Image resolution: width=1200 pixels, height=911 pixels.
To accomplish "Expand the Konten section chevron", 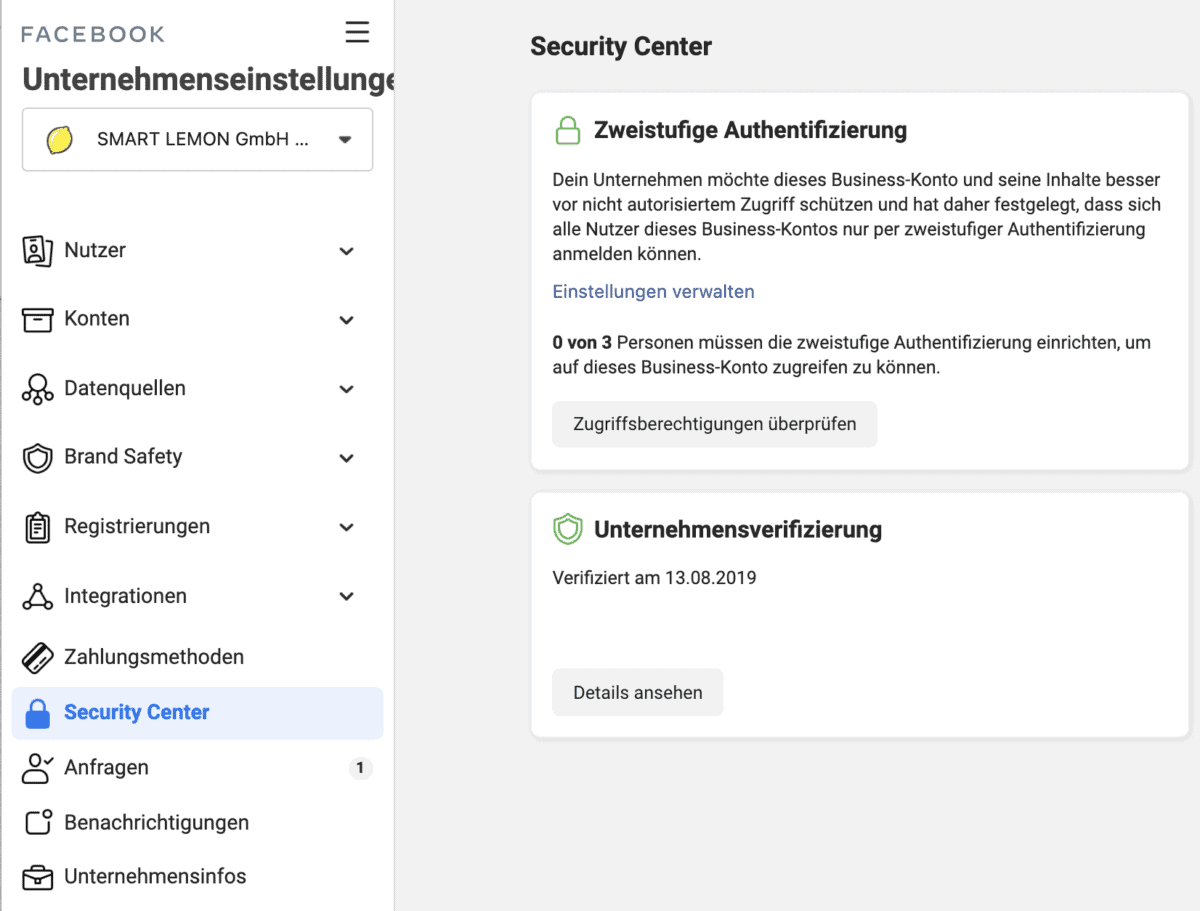I will [x=346, y=320].
